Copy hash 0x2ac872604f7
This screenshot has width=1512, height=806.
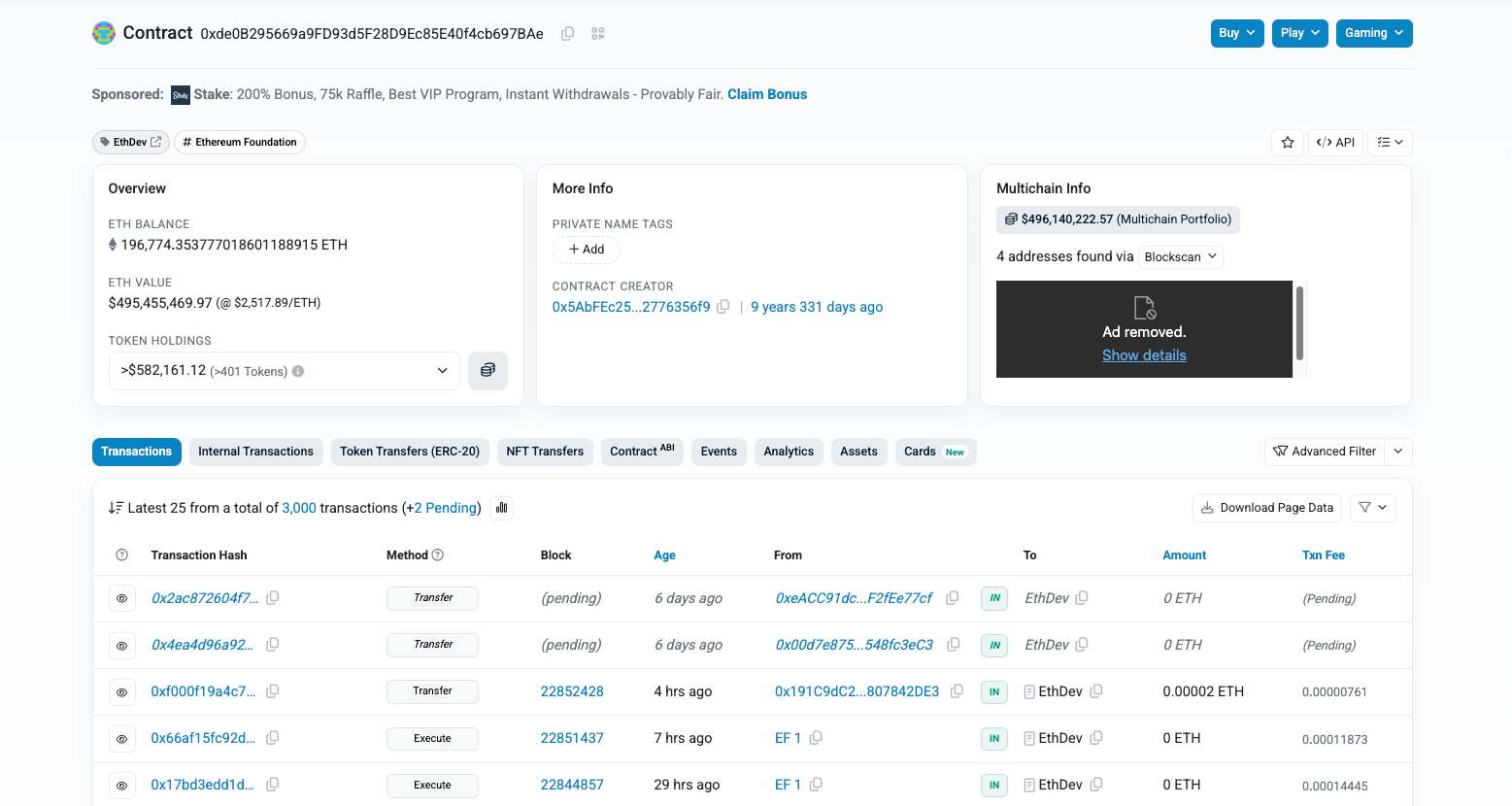273,598
